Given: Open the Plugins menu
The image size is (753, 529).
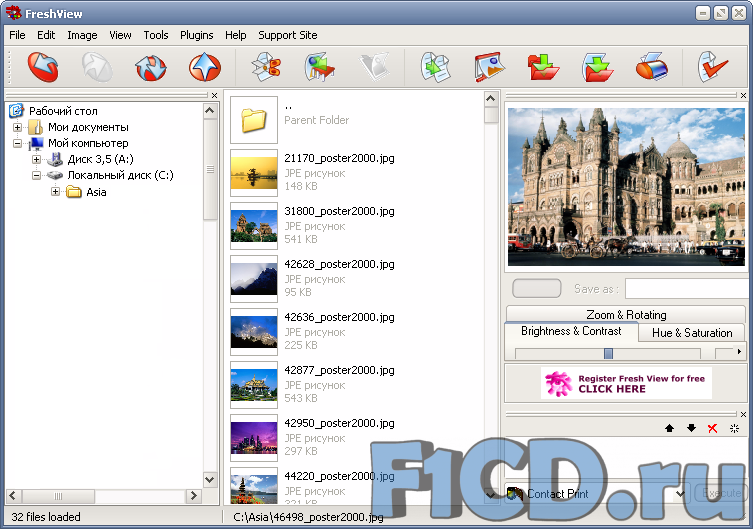Looking at the screenshot, I should coord(196,35).
